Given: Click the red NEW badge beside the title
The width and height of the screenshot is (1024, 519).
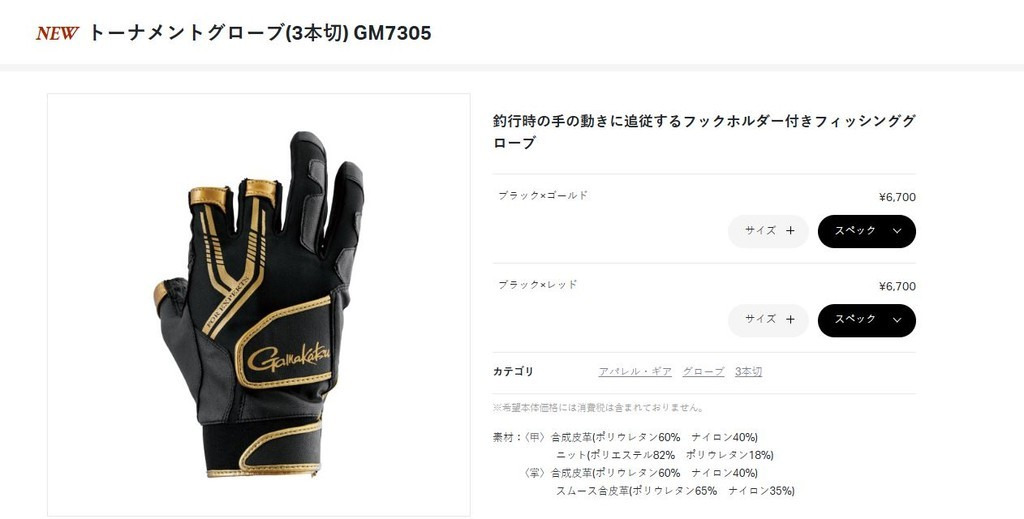Looking at the screenshot, I should [57, 33].
